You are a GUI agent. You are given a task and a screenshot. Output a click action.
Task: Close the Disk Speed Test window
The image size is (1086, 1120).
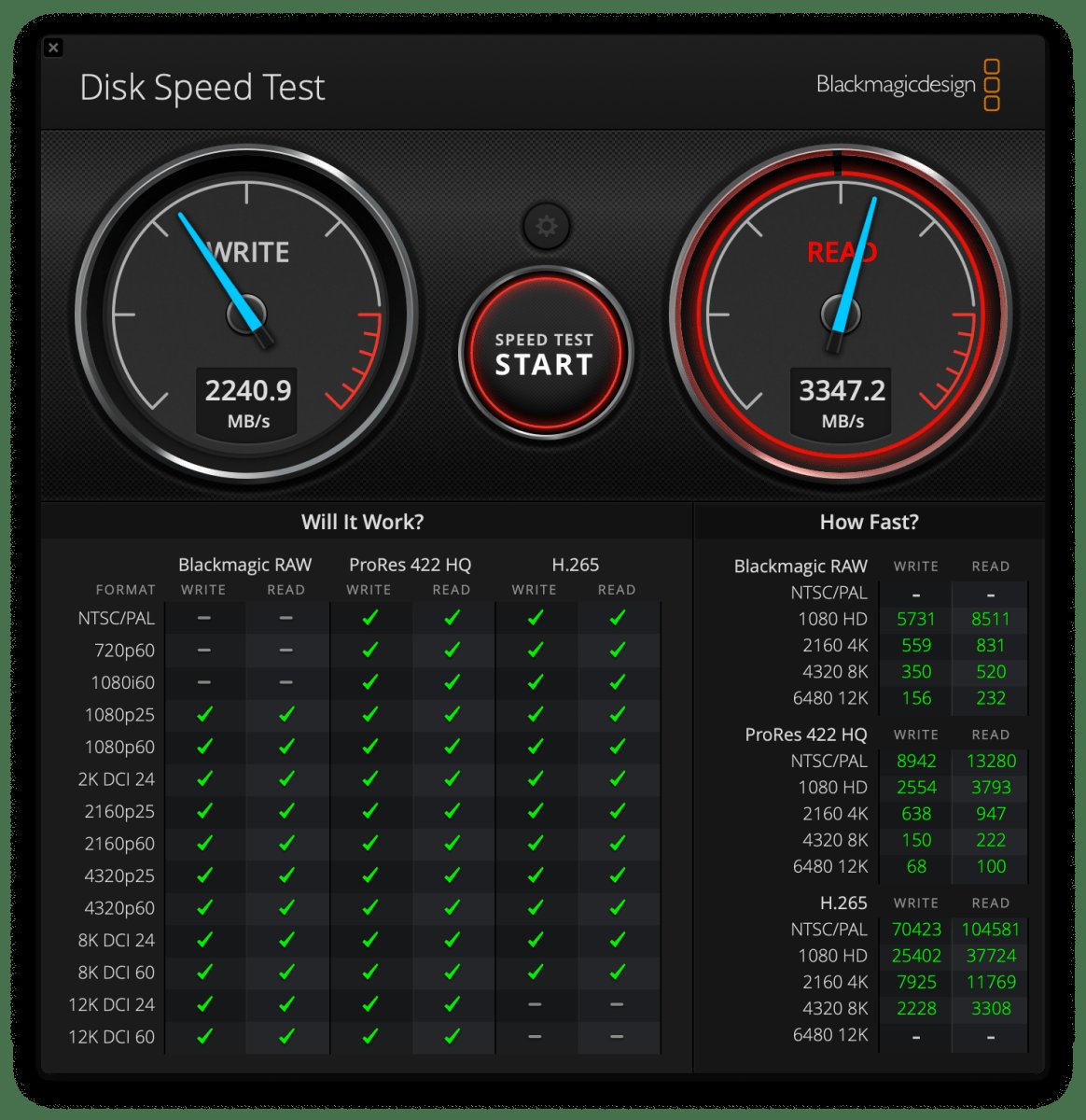point(53,48)
